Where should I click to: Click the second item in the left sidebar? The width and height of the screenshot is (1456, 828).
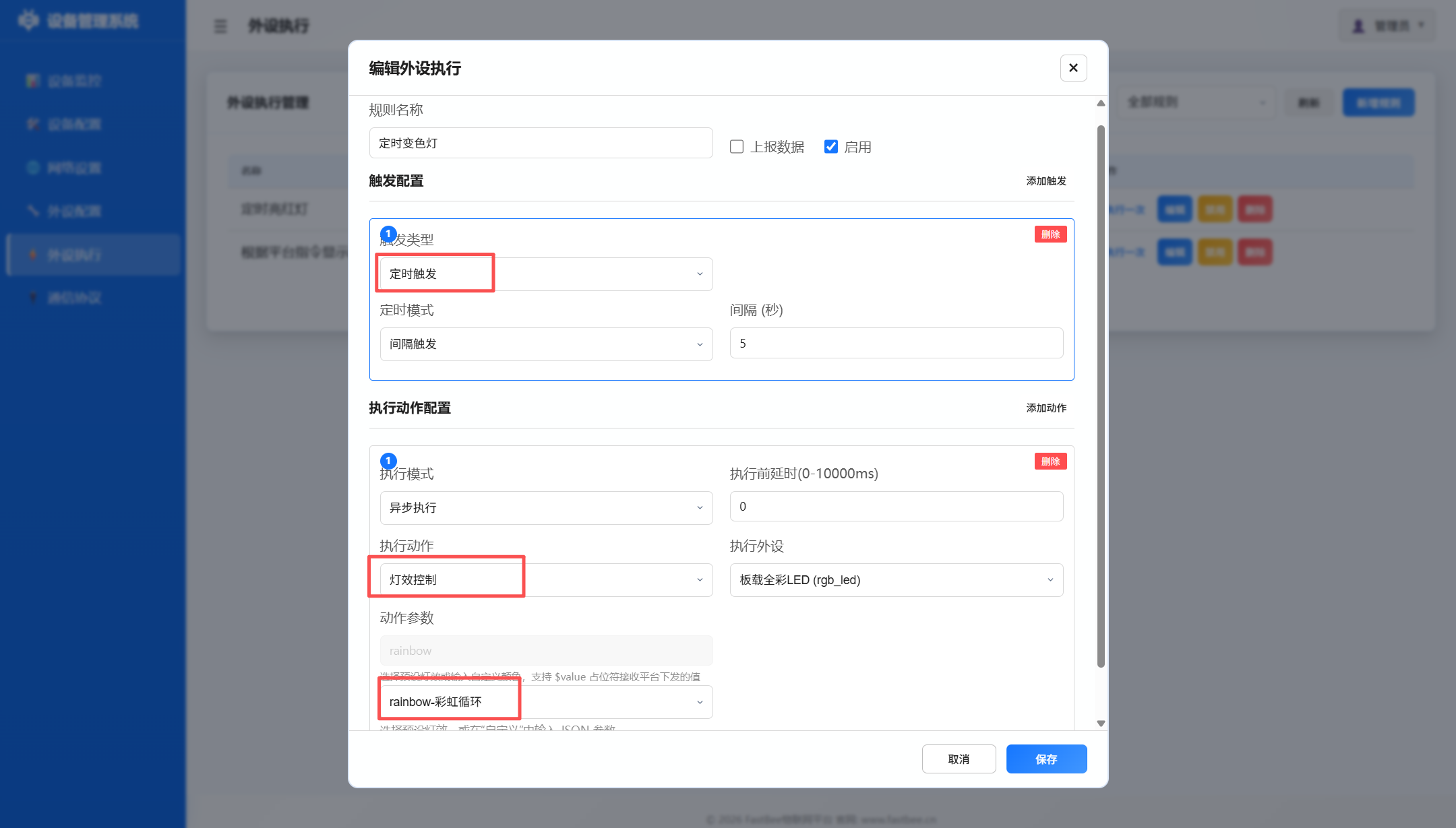click(93, 125)
